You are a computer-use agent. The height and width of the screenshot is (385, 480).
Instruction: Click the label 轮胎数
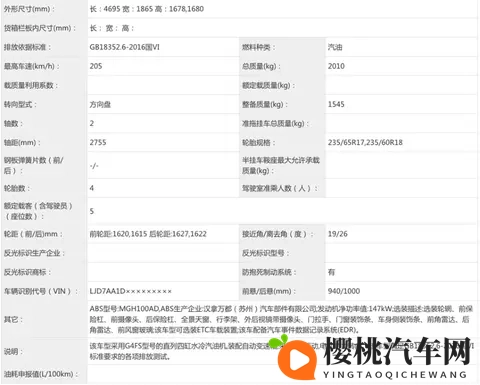pos(17,189)
